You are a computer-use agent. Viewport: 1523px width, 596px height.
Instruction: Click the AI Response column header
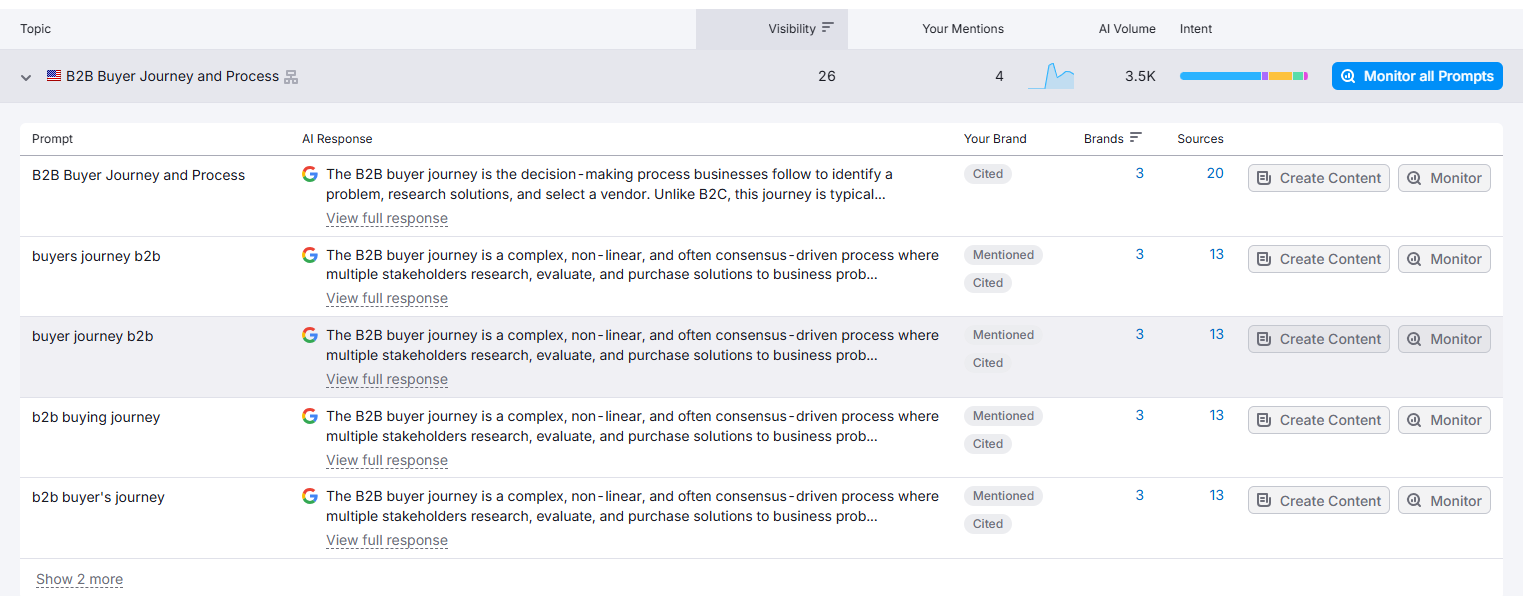coord(337,139)
